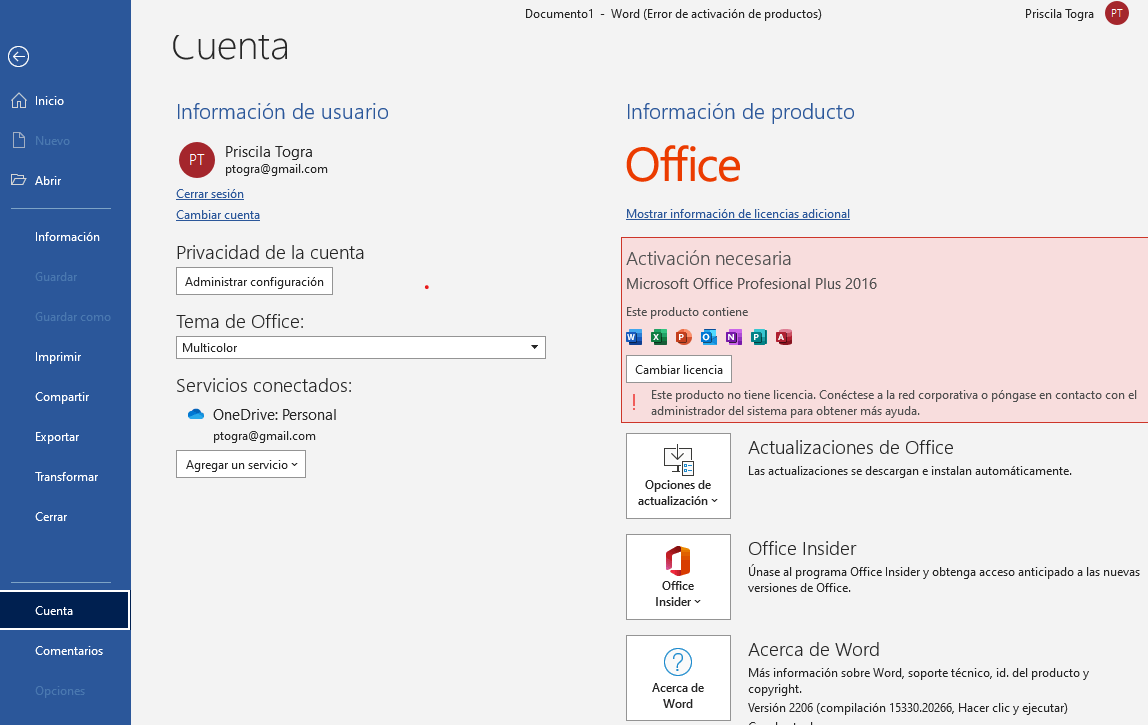Open the Office Insider dropdown button
Image resolution: width=1148 pixels, height=725 pixels.
tap(678, 577)
